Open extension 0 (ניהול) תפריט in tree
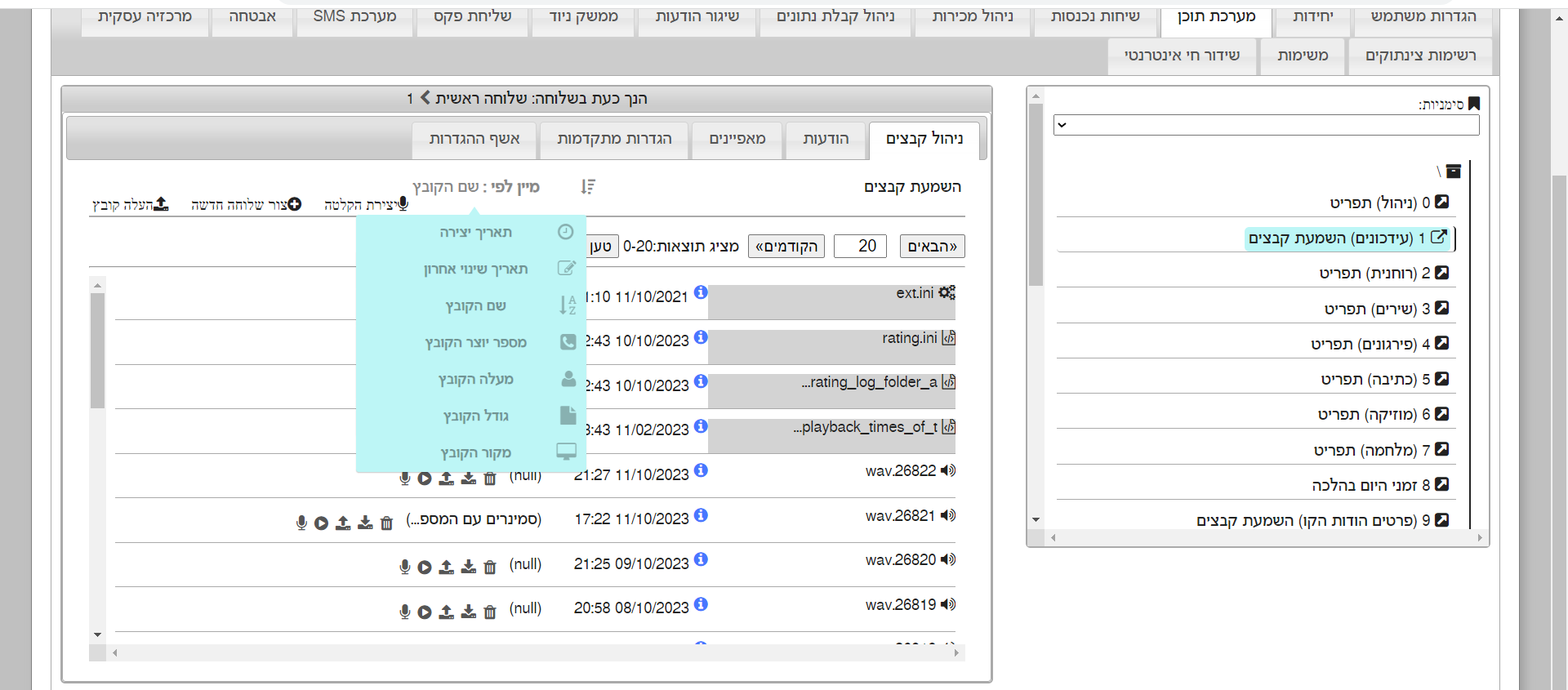Screen dimensions: 1568x690 (1388, 203)
